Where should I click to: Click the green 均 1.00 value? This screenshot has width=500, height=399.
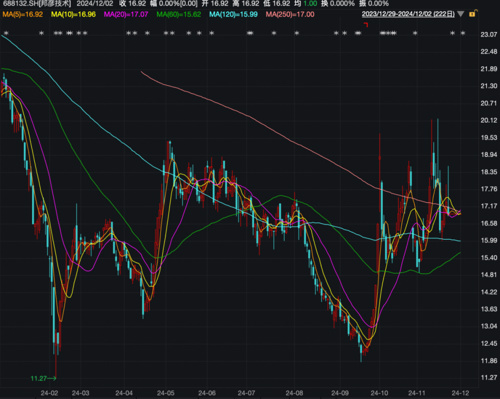(305, 4)
